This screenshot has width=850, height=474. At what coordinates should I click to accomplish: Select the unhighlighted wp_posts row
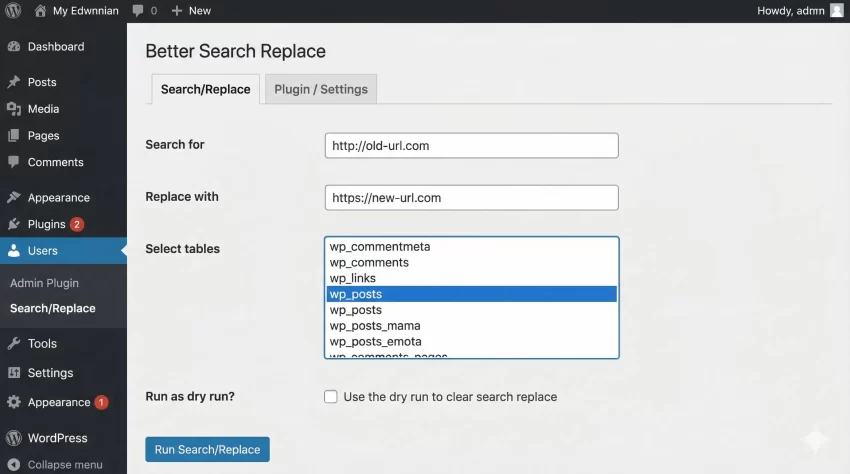pyautogui.click(x=472, y=310)
